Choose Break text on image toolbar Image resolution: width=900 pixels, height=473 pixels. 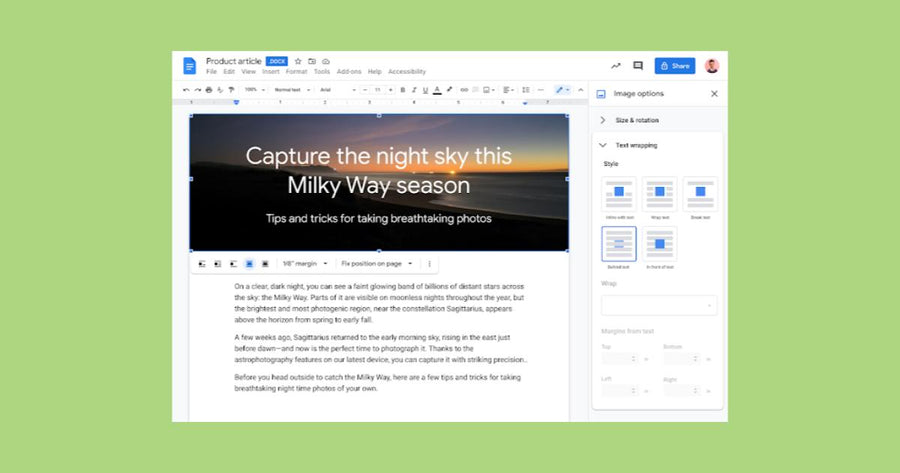coord(233,264)
